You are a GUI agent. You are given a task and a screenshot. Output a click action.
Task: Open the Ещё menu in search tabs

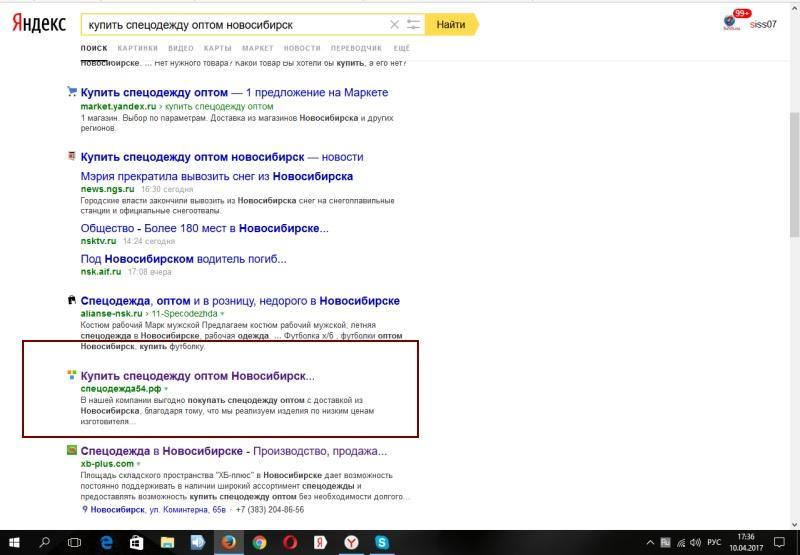pyautogui.click(x=401, y=48)
